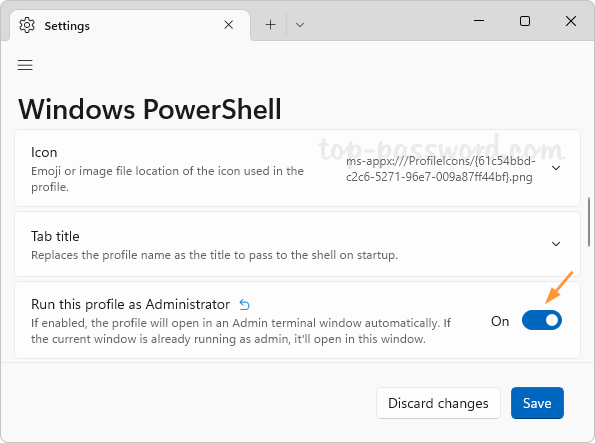Click the ms-appx icon path value
Image resolution: width=595 pixels, height=443 pixels.
[x=441, y=169]
